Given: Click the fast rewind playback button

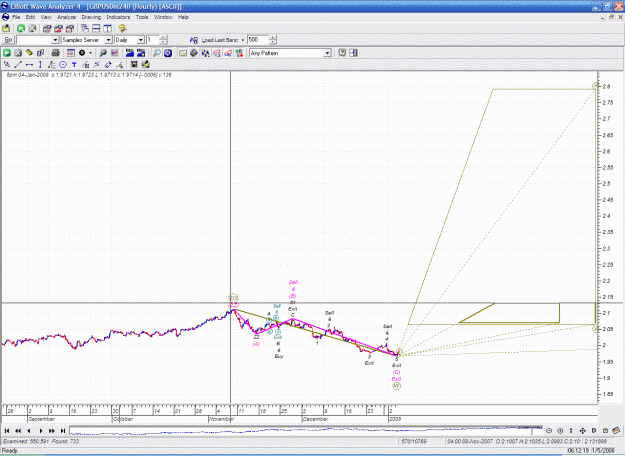Looking at the screenshot, I should click(x=18, y=430).
